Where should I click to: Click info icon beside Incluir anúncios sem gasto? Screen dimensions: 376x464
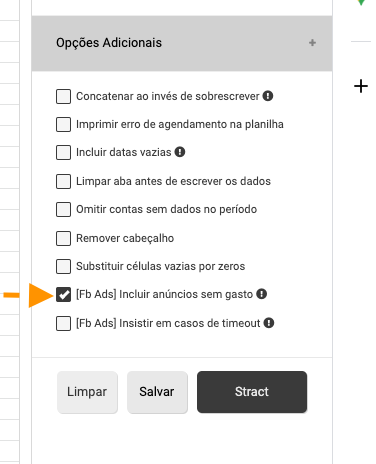[x=261, y=294]
